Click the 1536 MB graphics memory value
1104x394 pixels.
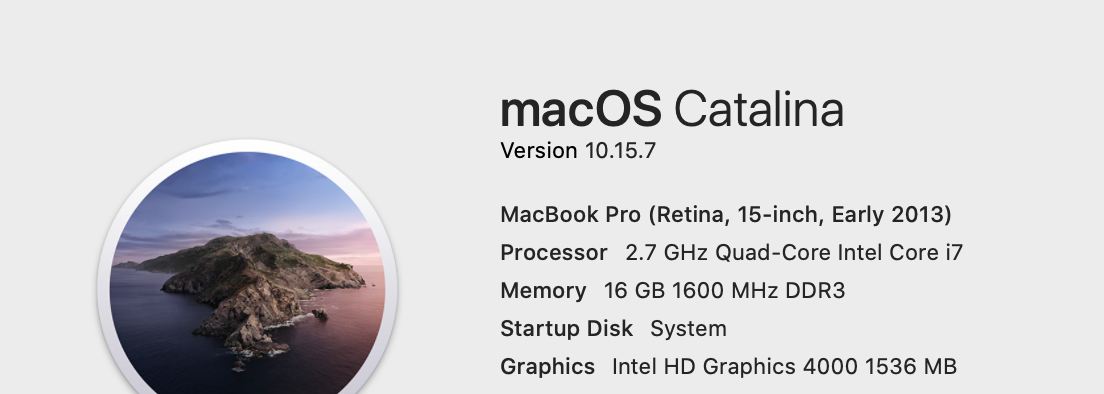[x=910, y=367]
